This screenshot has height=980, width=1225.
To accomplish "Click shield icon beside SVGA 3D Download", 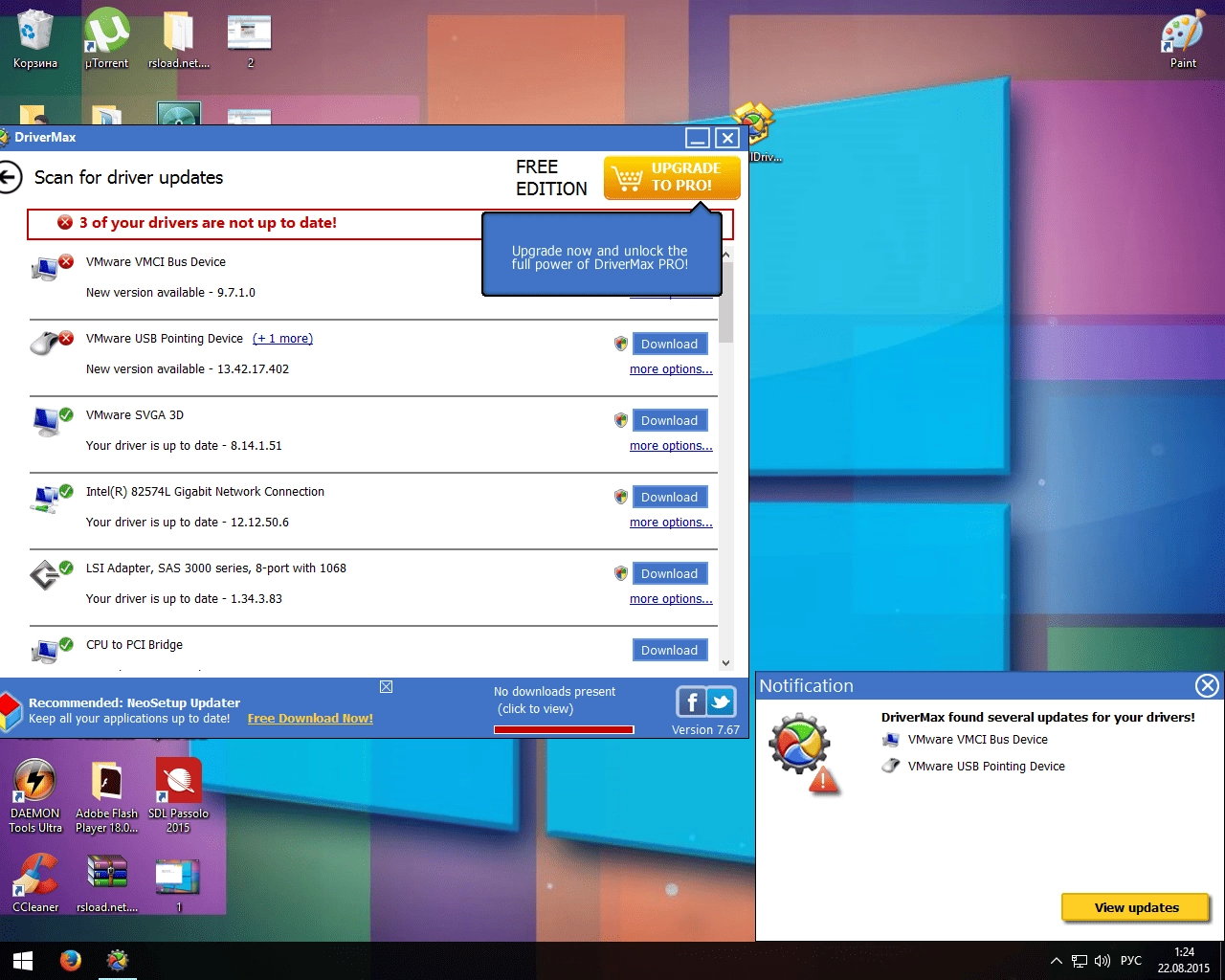I will tap(621, 420).
